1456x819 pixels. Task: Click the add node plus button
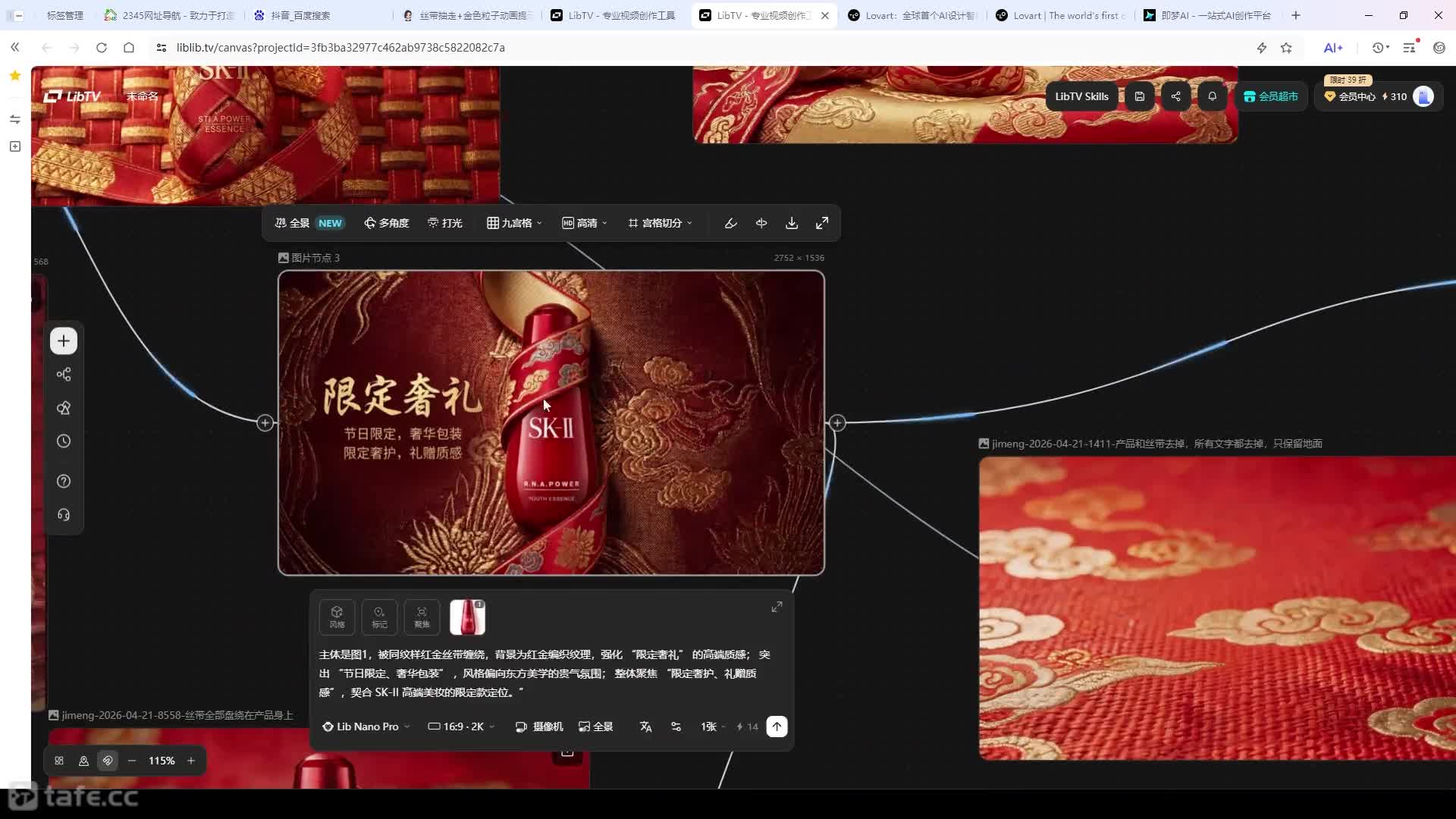tap(64, 341)
